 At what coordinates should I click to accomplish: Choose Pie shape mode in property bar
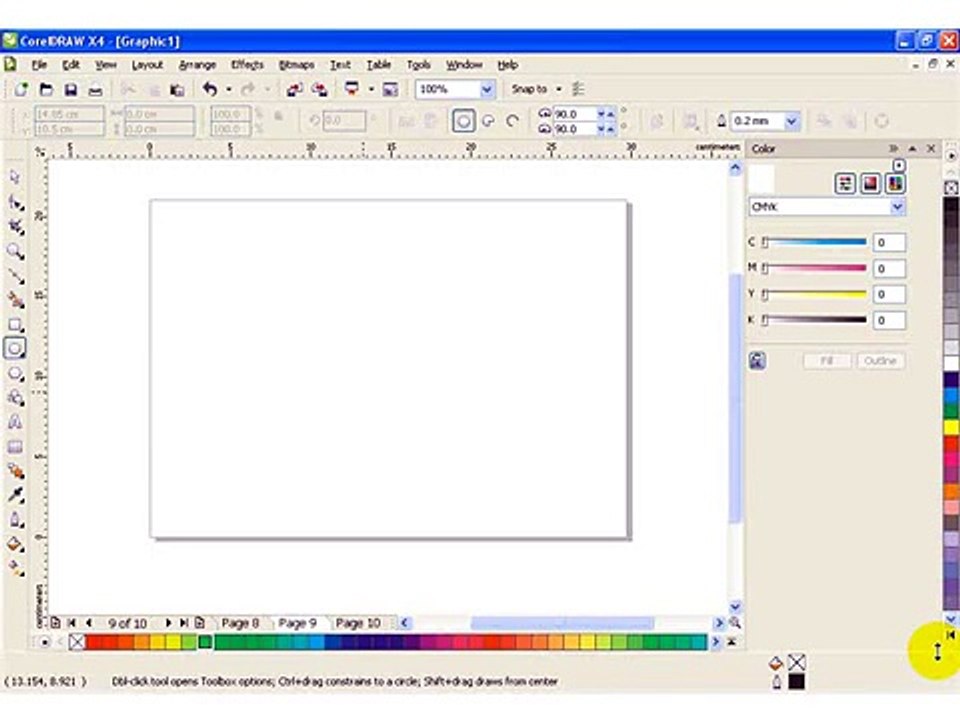pyautogui.click(x=489, y=121)
